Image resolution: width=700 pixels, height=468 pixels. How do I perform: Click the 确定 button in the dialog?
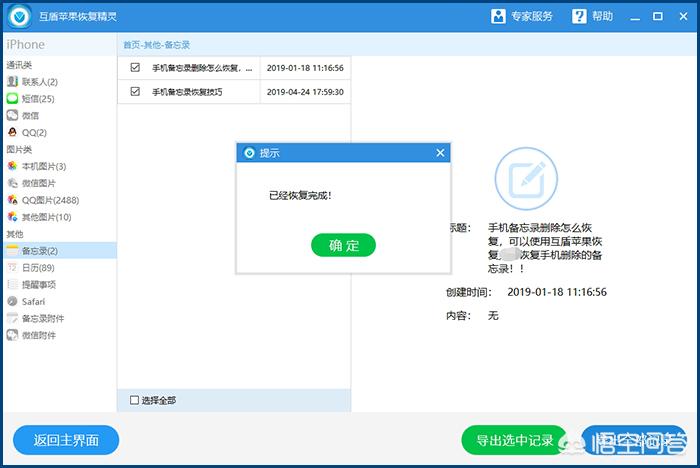pyautogui.click(x=343, y=245)
